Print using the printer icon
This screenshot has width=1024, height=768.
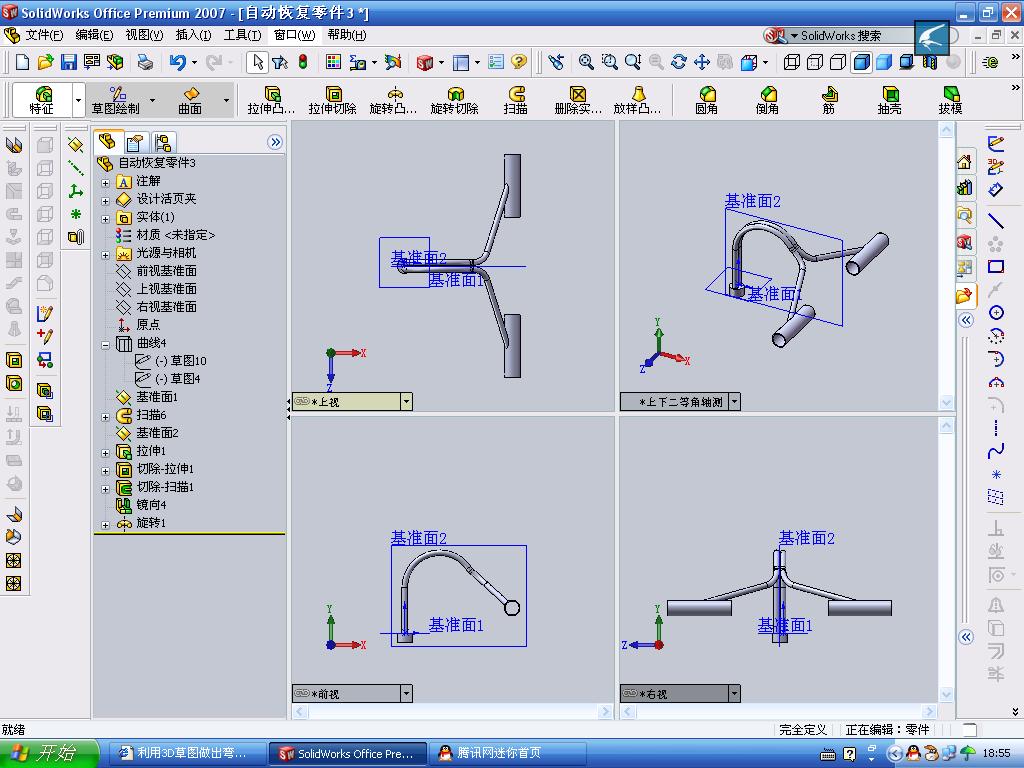[x=145, y=62]
